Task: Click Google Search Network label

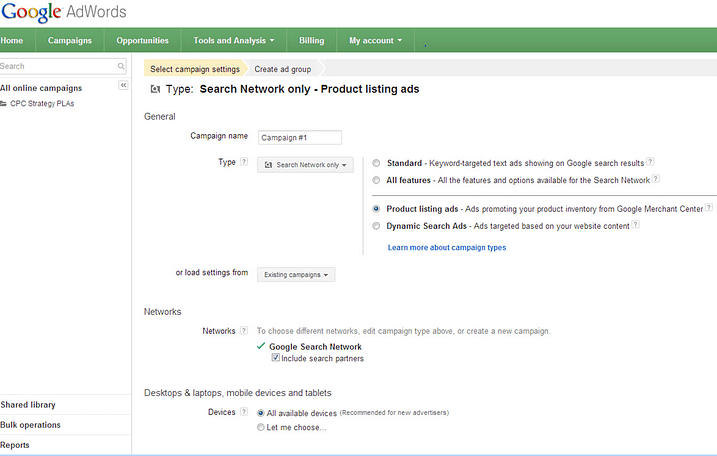Action: (x=315, y=347)
